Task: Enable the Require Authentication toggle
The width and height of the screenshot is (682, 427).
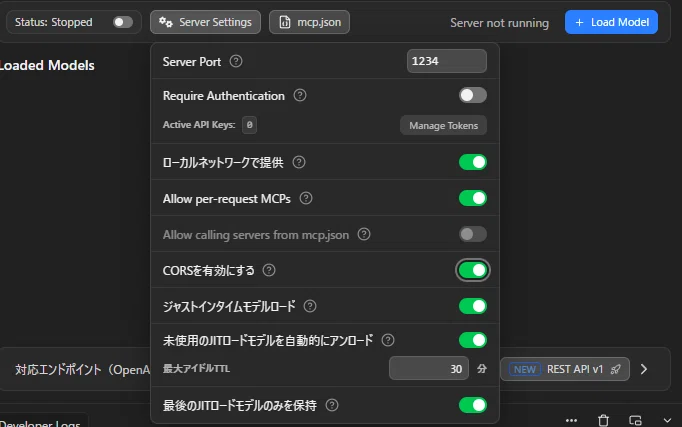Action: (x=473, y=95)
